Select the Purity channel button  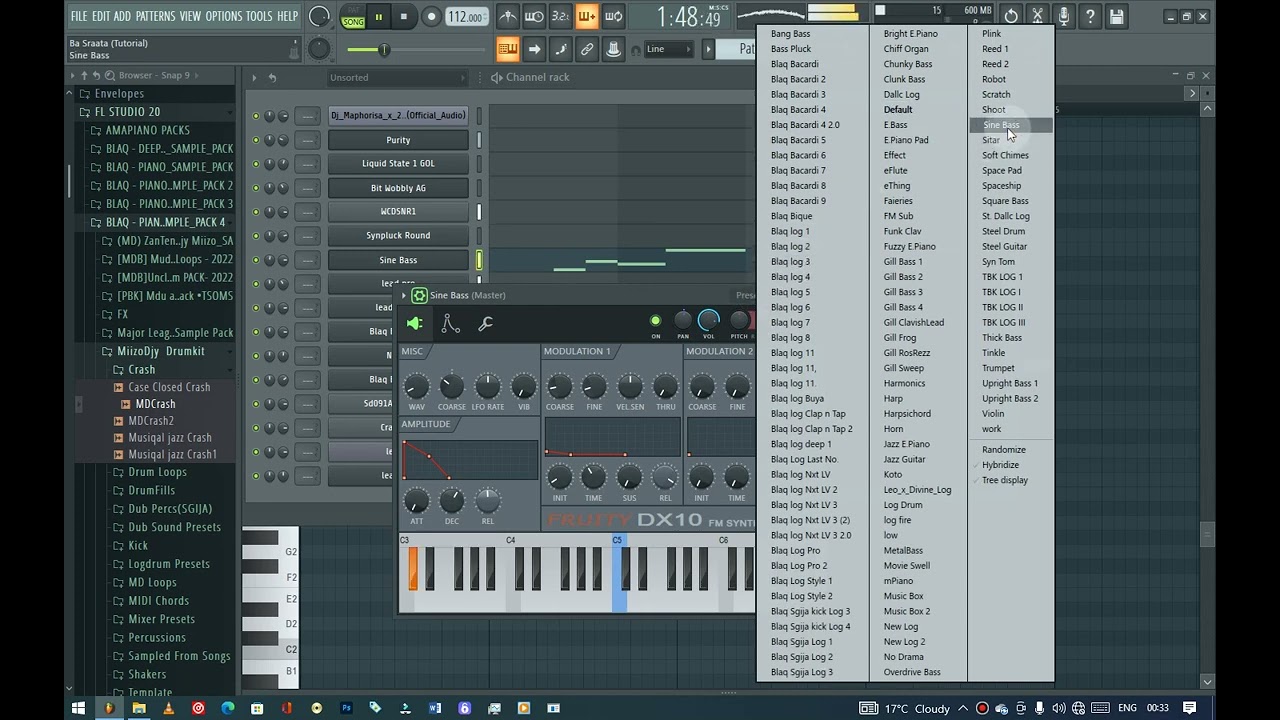[398, 140]
